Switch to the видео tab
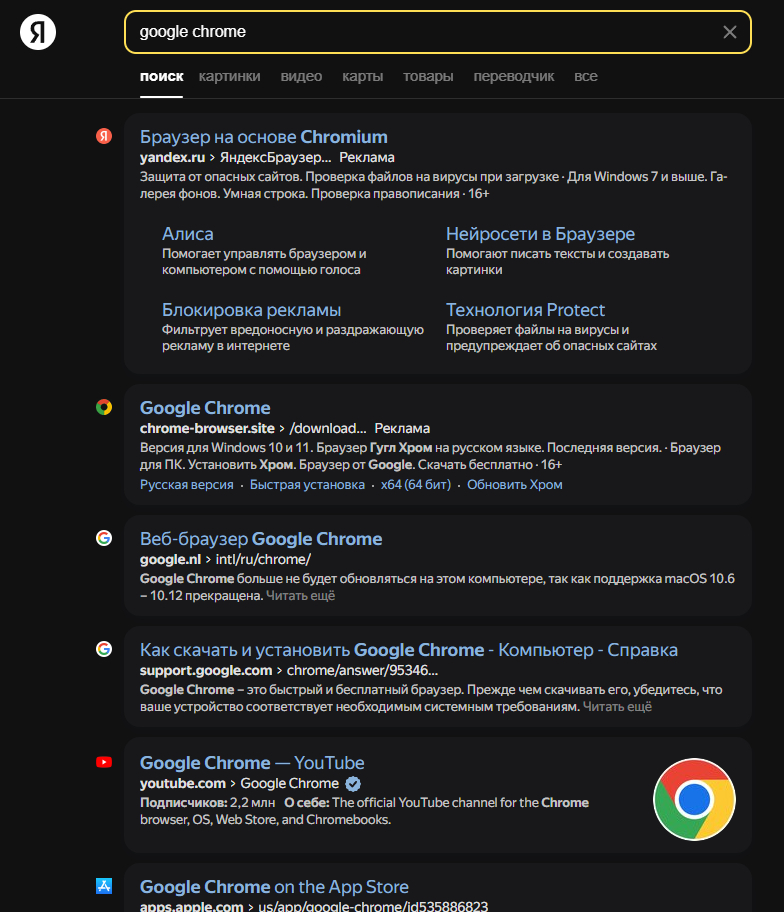The height and width of the screenshot is (912, 784). [x=301, y=76]
